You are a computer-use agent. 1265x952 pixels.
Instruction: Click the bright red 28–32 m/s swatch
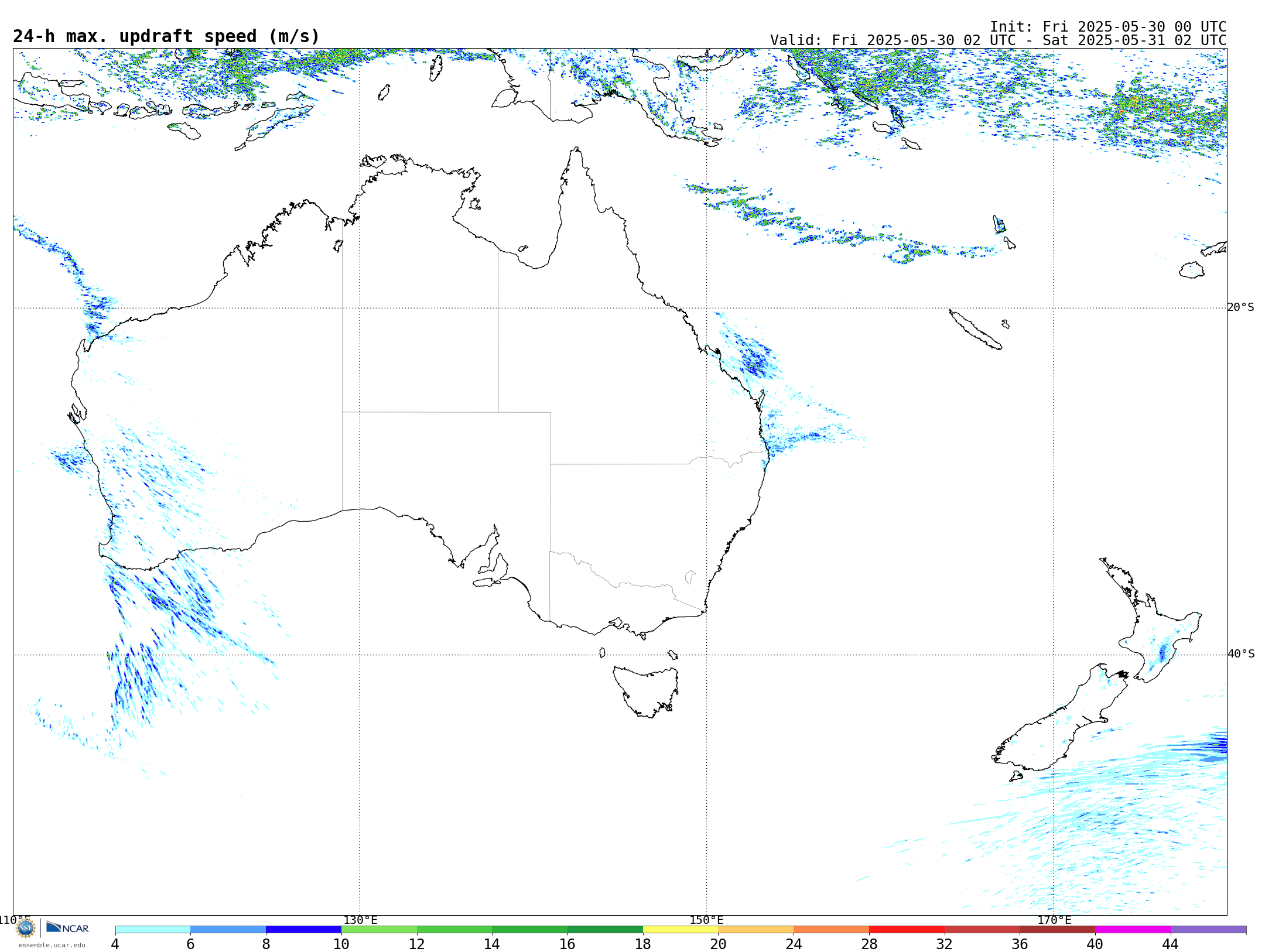coord(907,930)
